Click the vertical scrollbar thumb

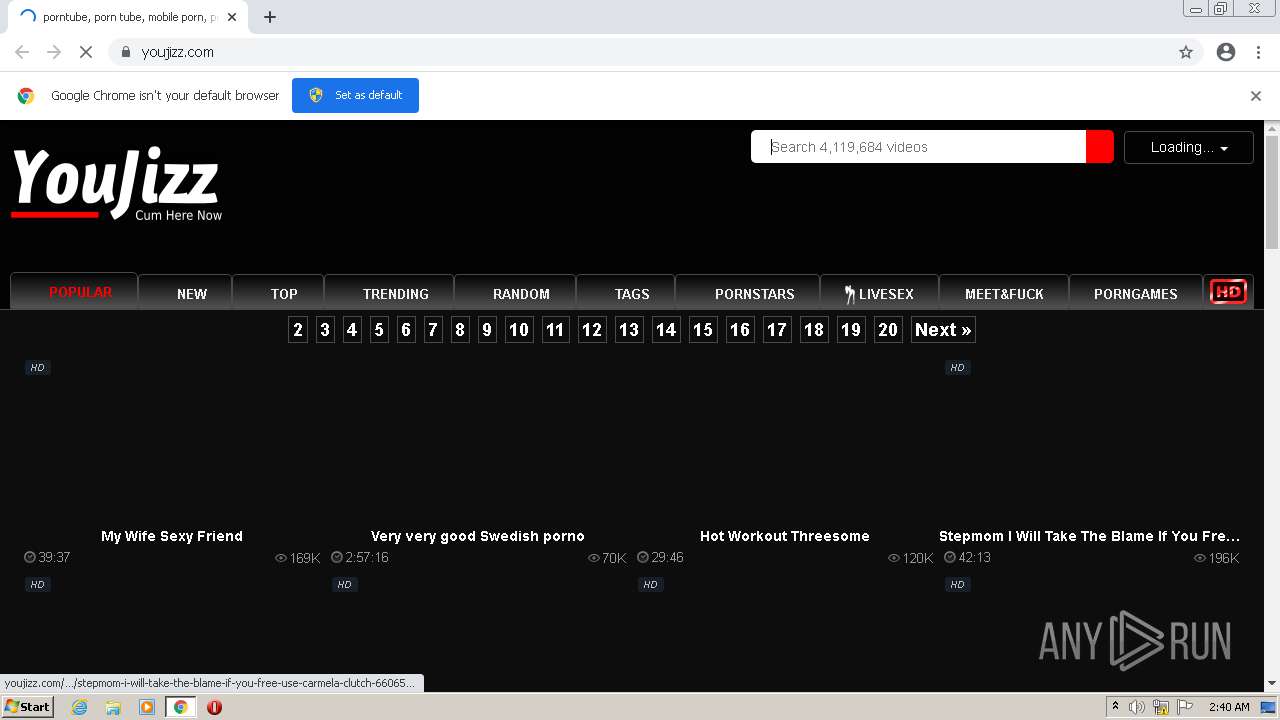tap(1272, 192)
